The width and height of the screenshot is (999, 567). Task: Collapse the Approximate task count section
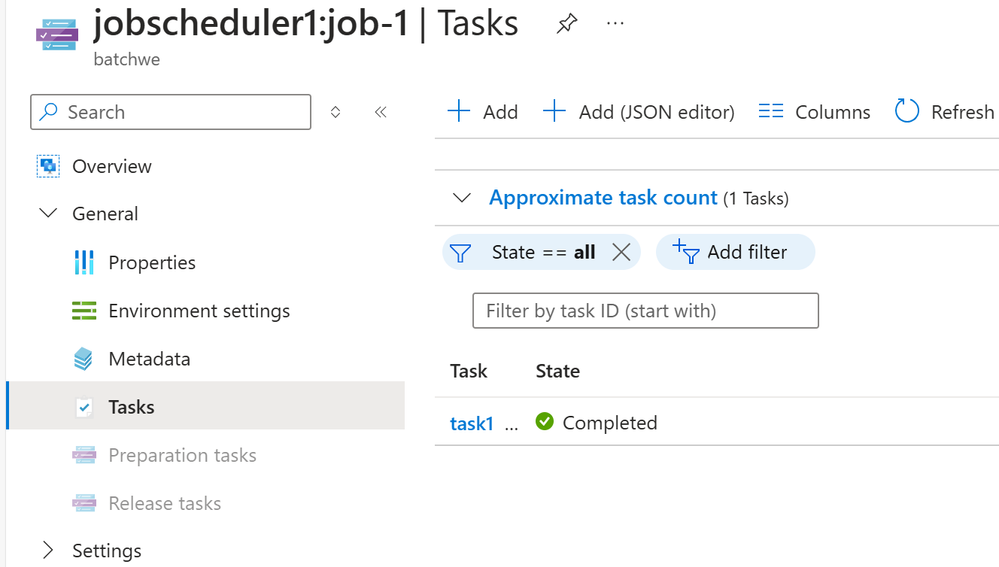coord(462,197)
